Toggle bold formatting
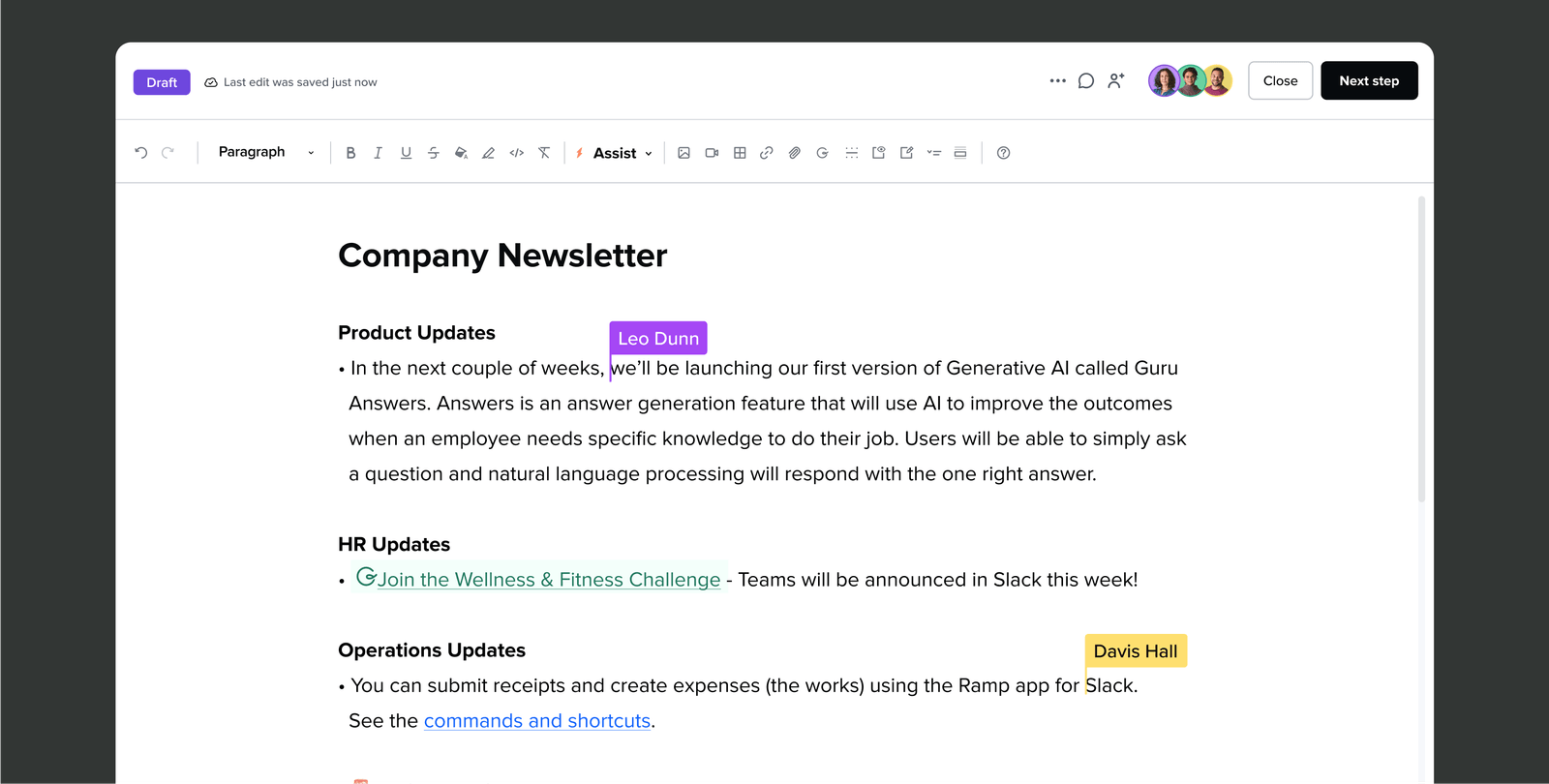Screen dimensions: 1549x784 [350, 153]
